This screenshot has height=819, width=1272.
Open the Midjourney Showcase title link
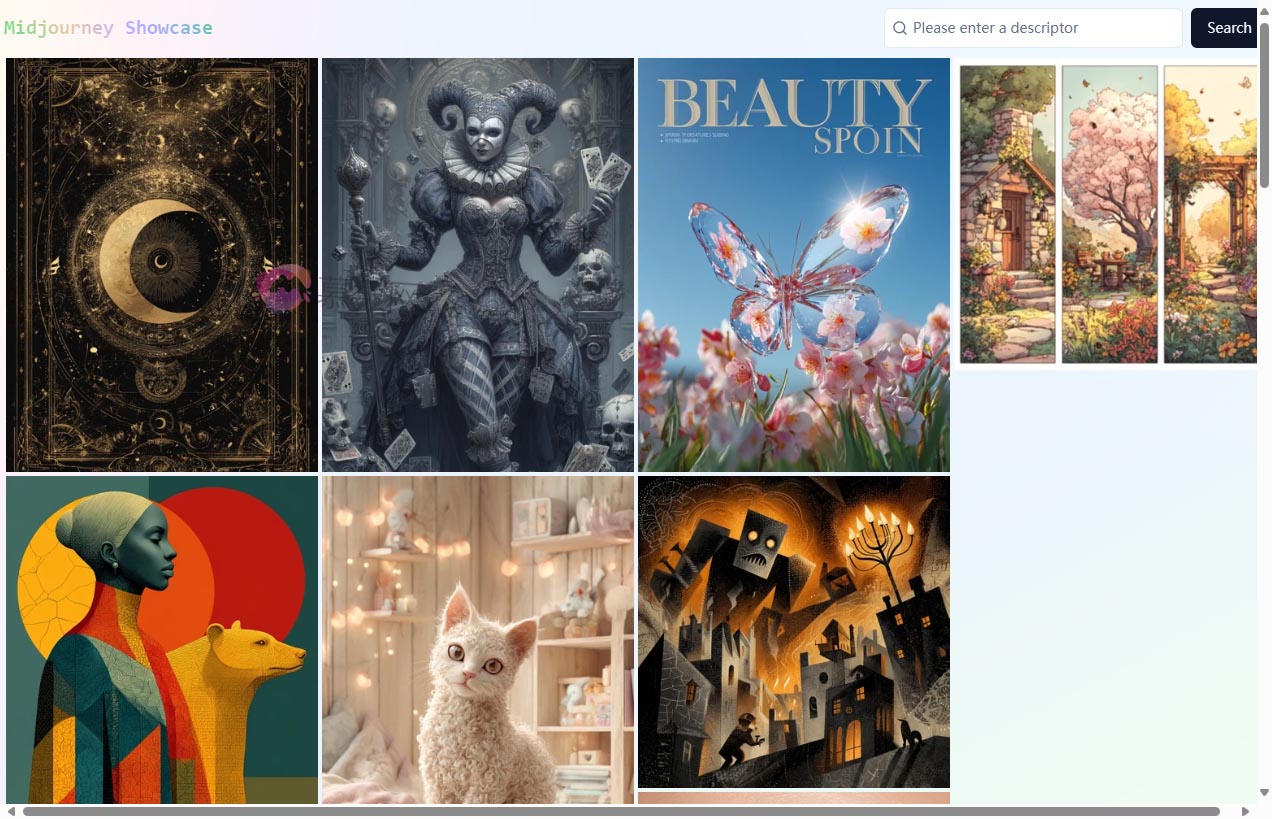point(108,28)
